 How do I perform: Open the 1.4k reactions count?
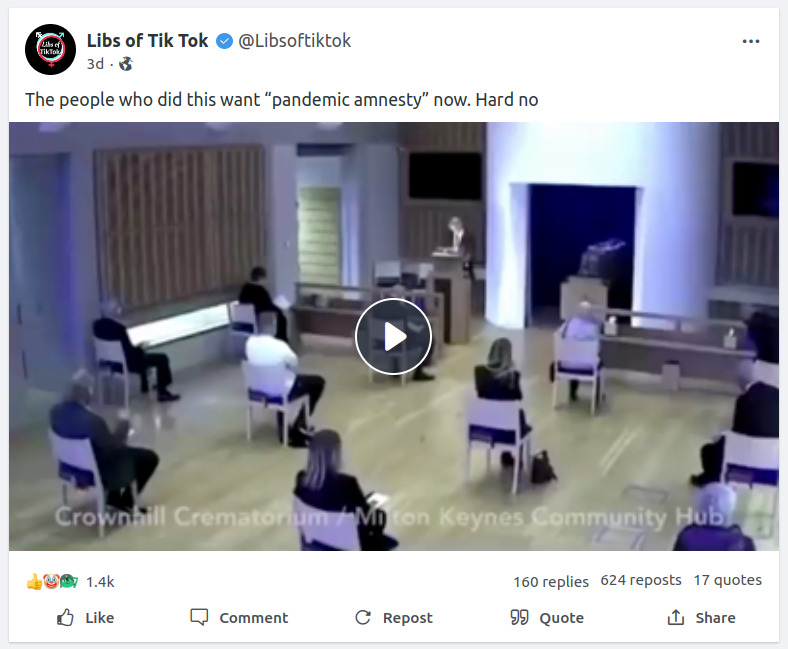[100, 582]
